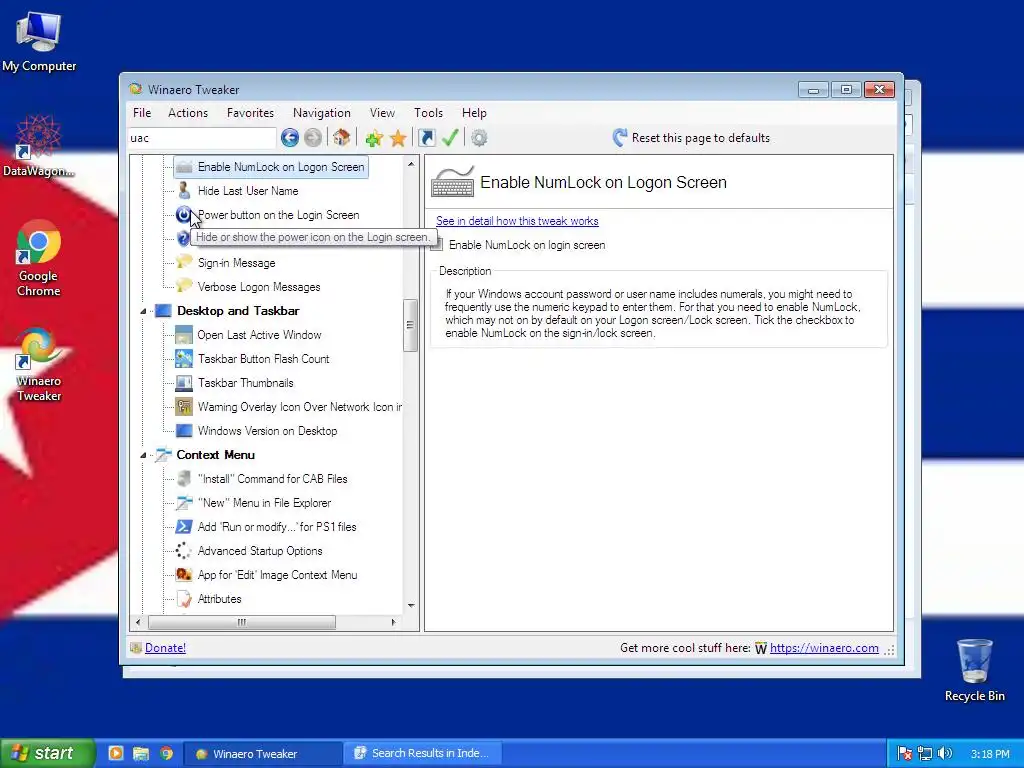This screenshot has width=1024, height=768.
Task: Click the create shortcut arrow toolbar icon
Action: pos(426,138)
